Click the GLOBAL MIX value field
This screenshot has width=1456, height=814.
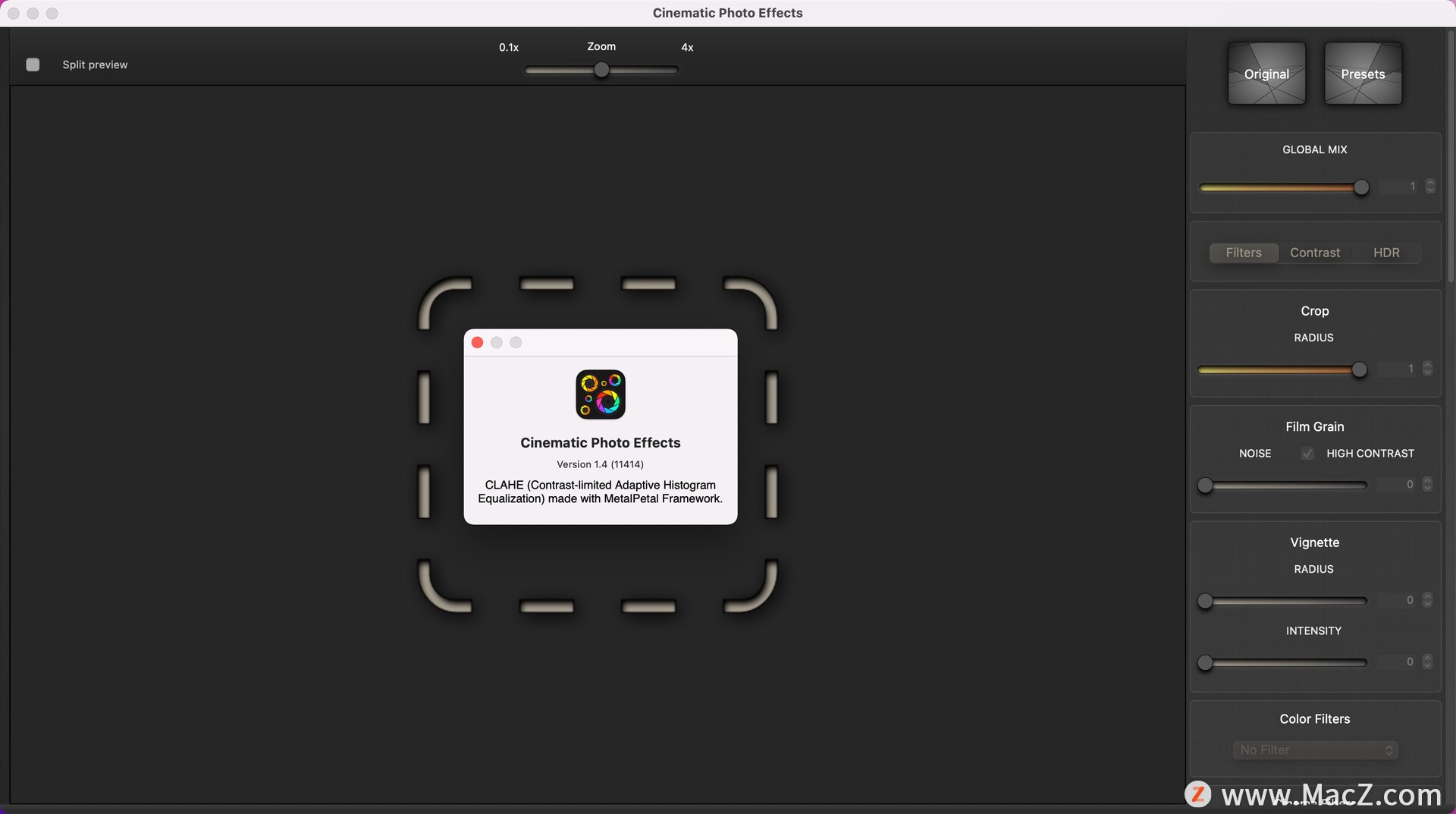tap(1399, 186)
